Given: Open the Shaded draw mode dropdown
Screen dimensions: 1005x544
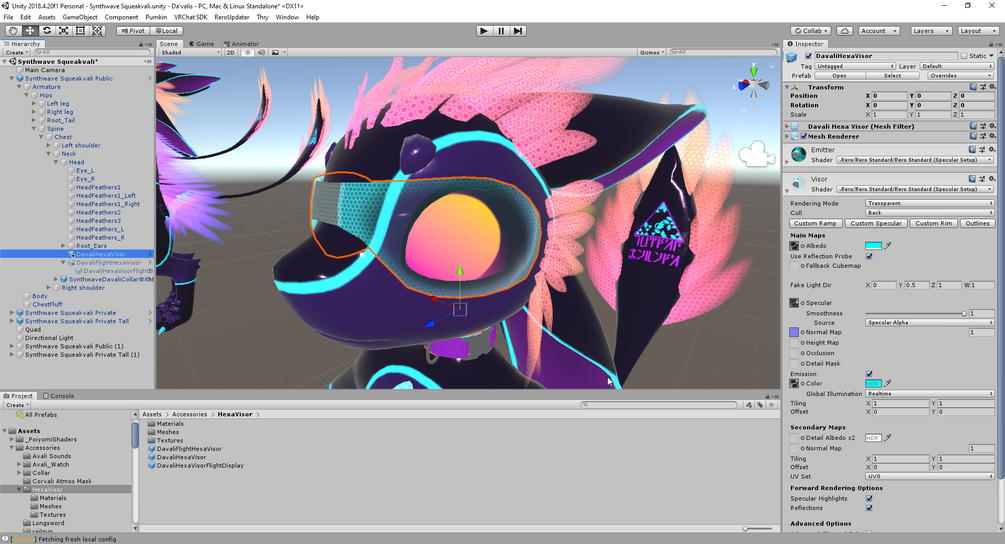Looking at the screenshot, I should point(190,53).
